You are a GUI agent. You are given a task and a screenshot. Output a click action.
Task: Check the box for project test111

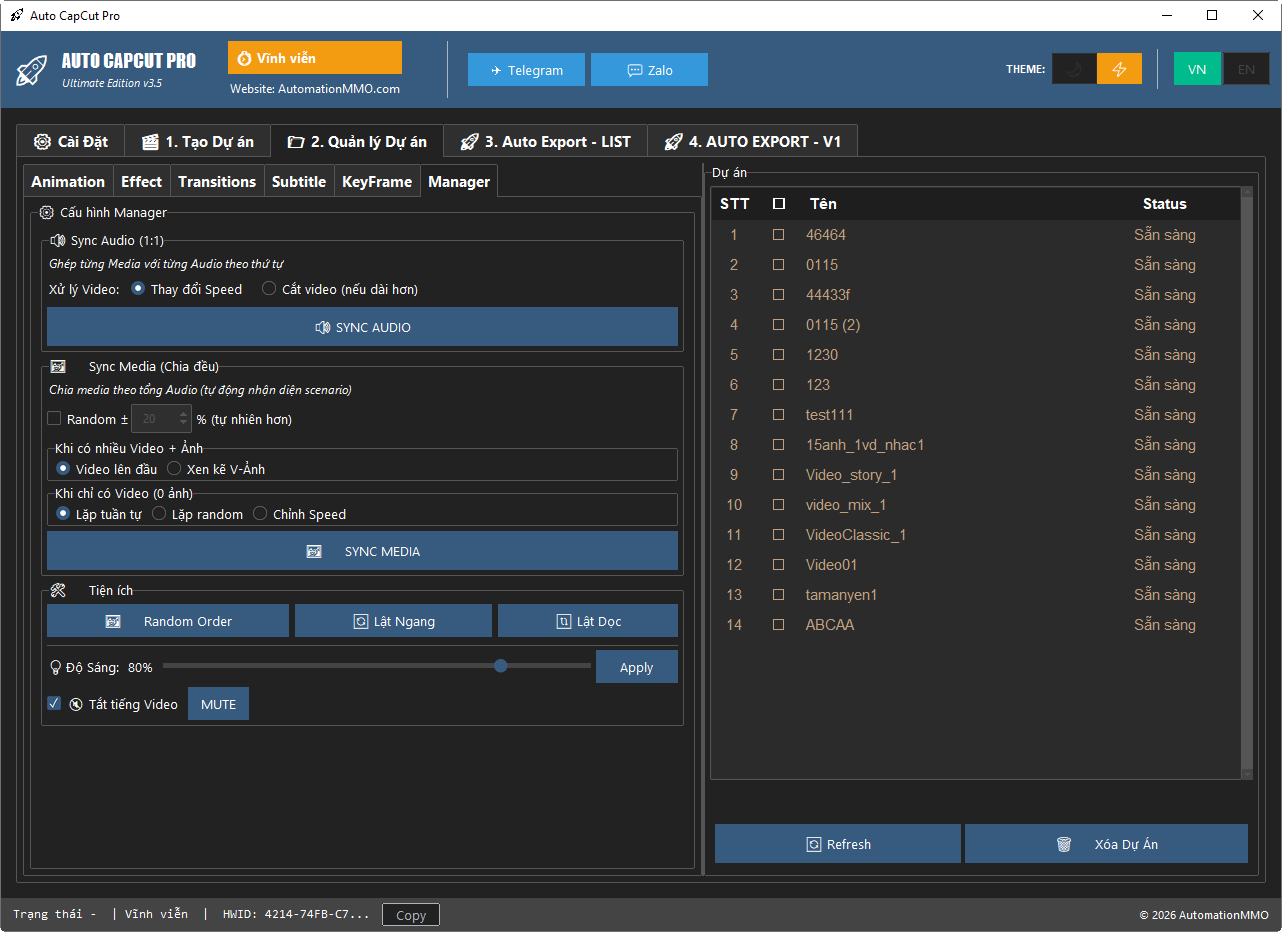778,415
